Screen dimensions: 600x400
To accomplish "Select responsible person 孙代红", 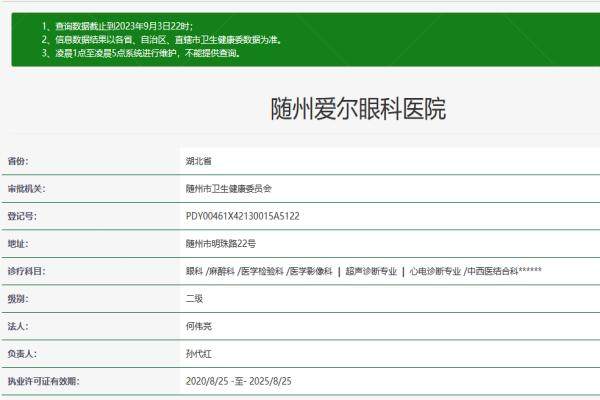I will point(199,354).
